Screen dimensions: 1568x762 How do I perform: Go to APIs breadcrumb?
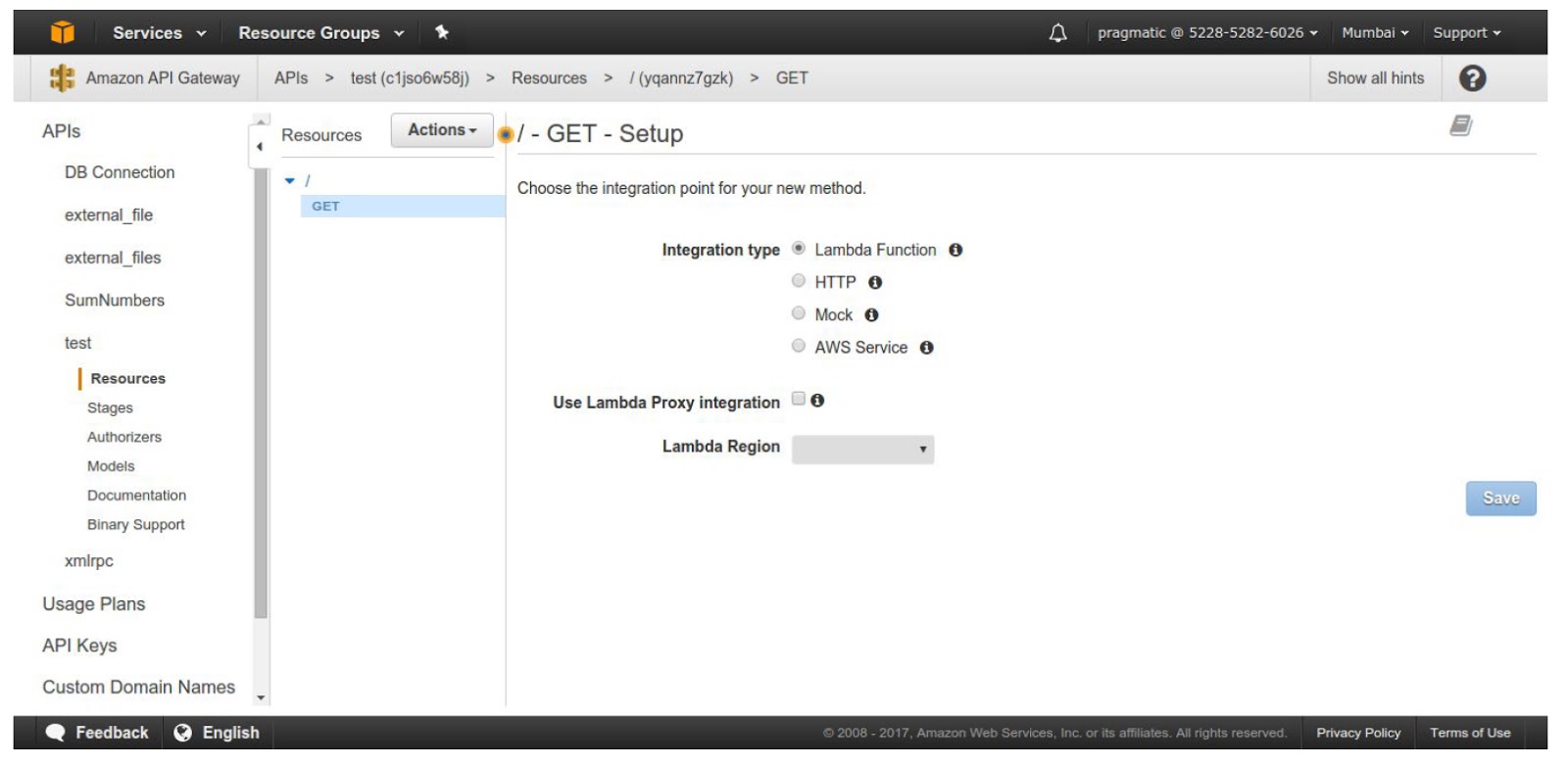[291, 78]
